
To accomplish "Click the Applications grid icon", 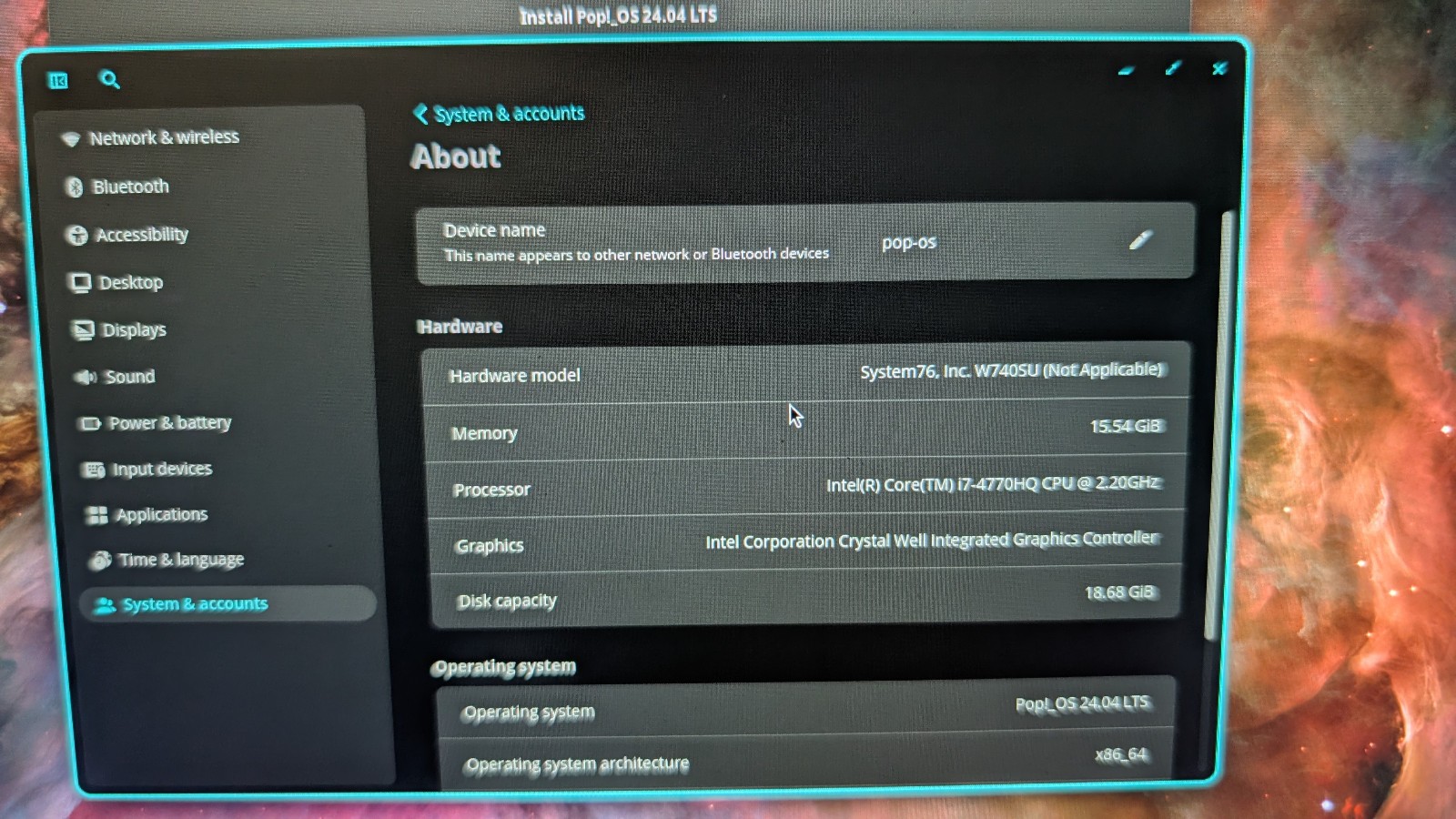I will click(x=96, y=515).
